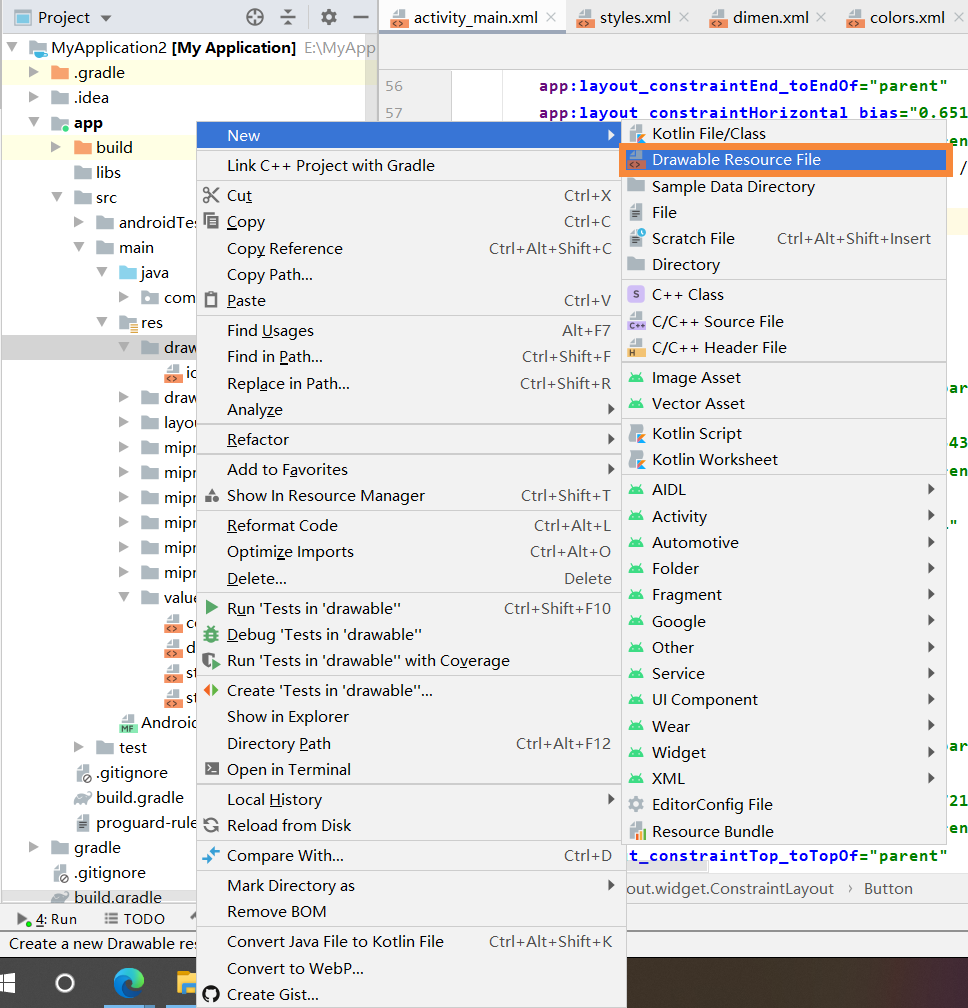Click the Kotlin File/Class icon
Image resolution: width=968 pixels, height=1008 pixels.
click(x=634, y=133)
